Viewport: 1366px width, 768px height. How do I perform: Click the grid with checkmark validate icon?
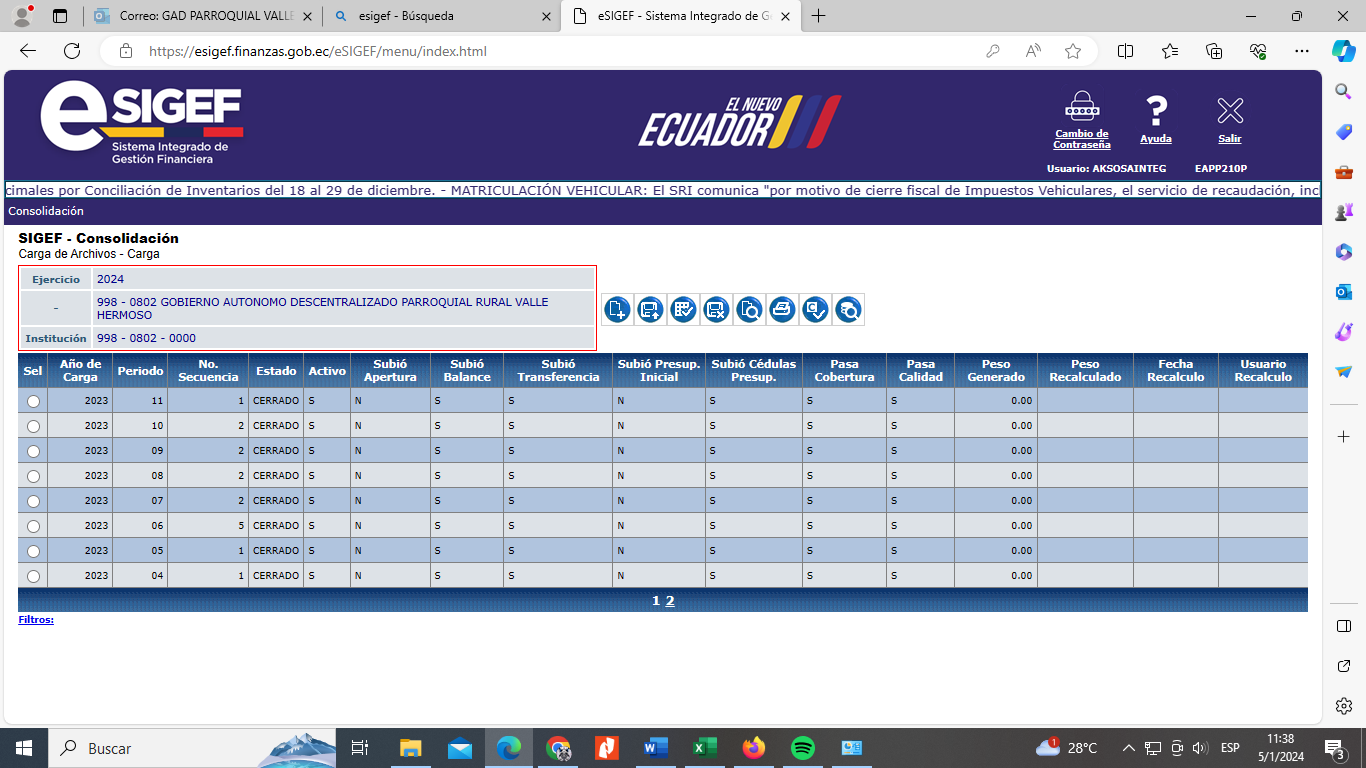683,310
